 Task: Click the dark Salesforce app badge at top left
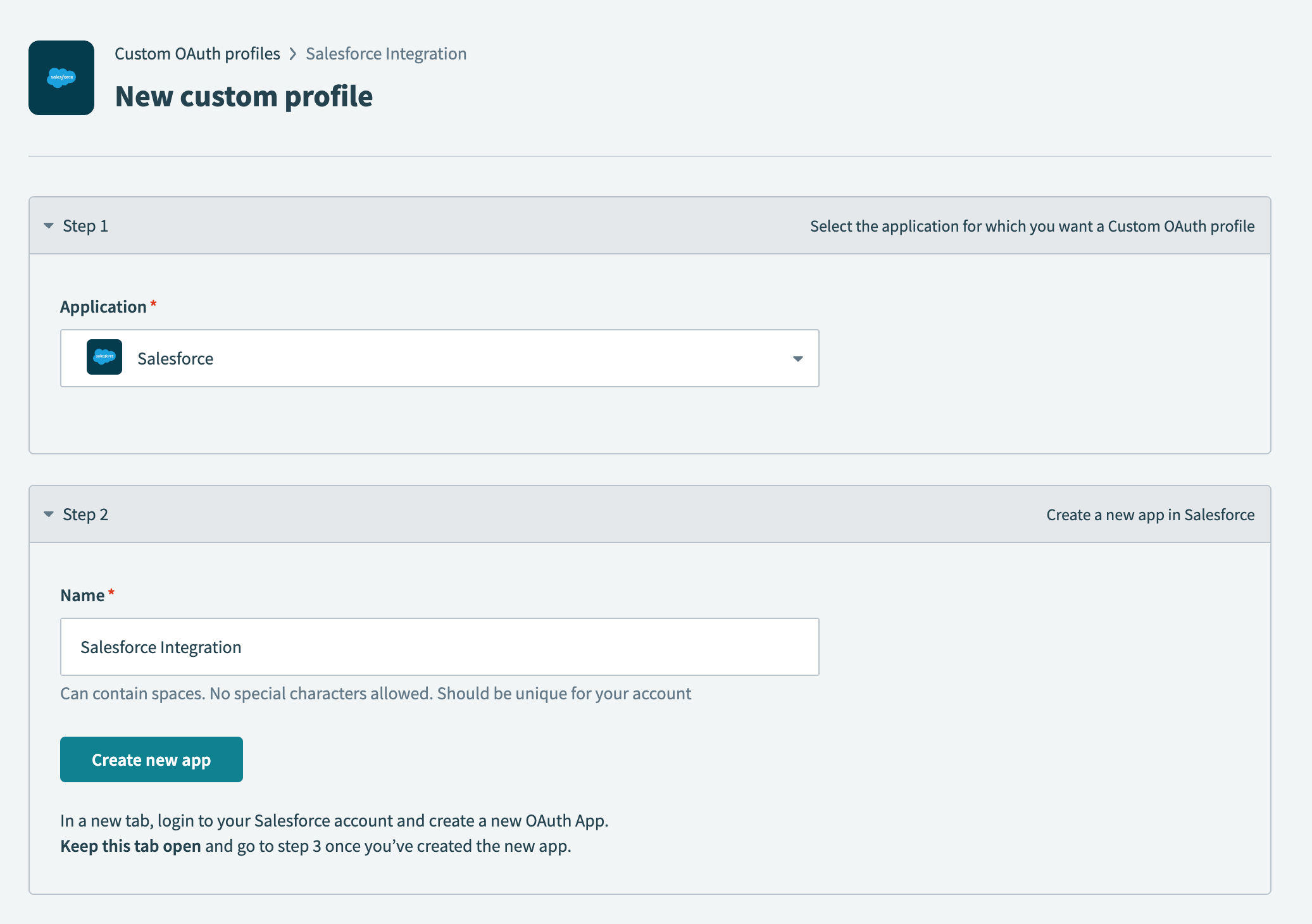click(x=61, y=78)
